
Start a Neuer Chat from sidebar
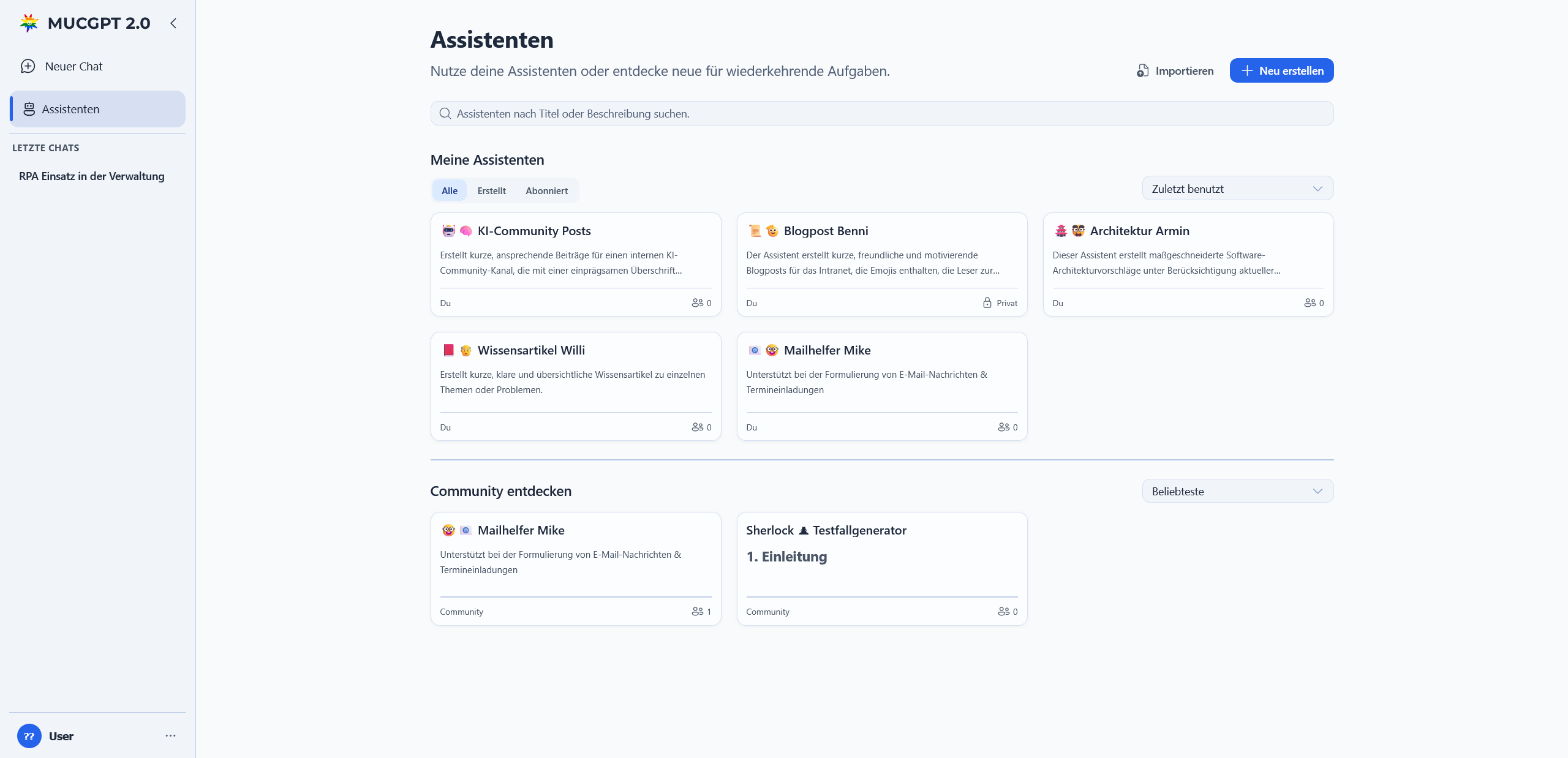pos(97,66)
